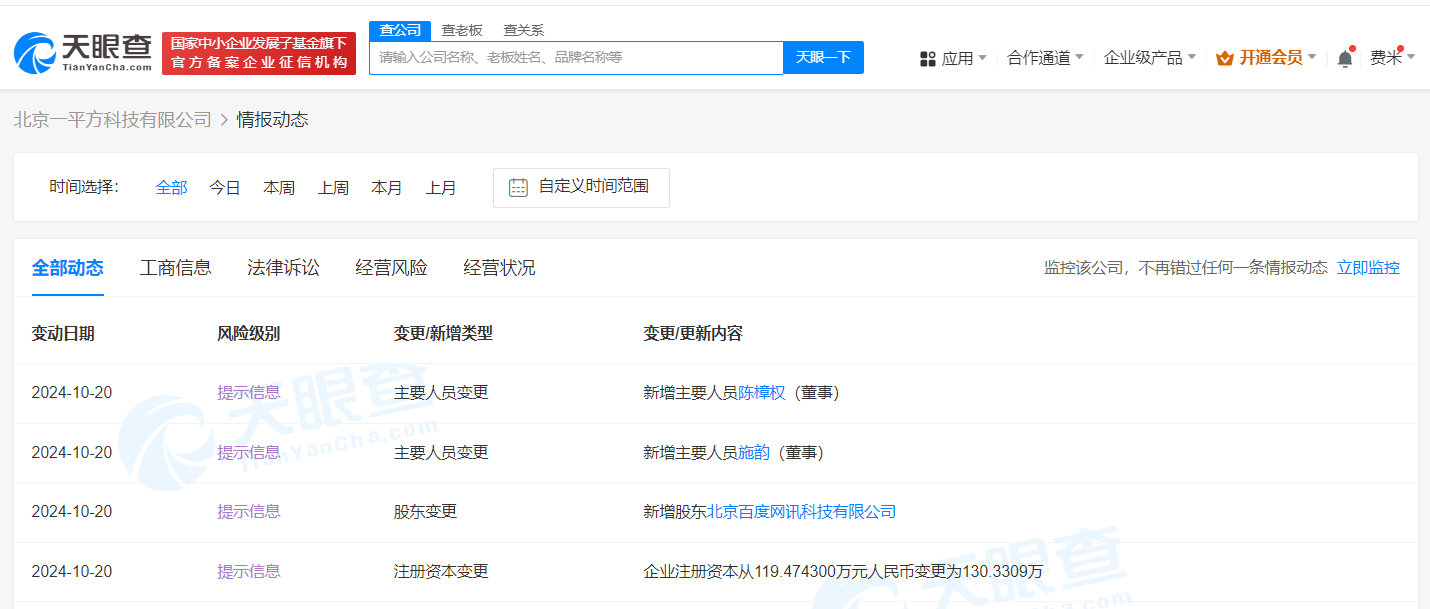Click the registered capital change description text

pos(843,572)
